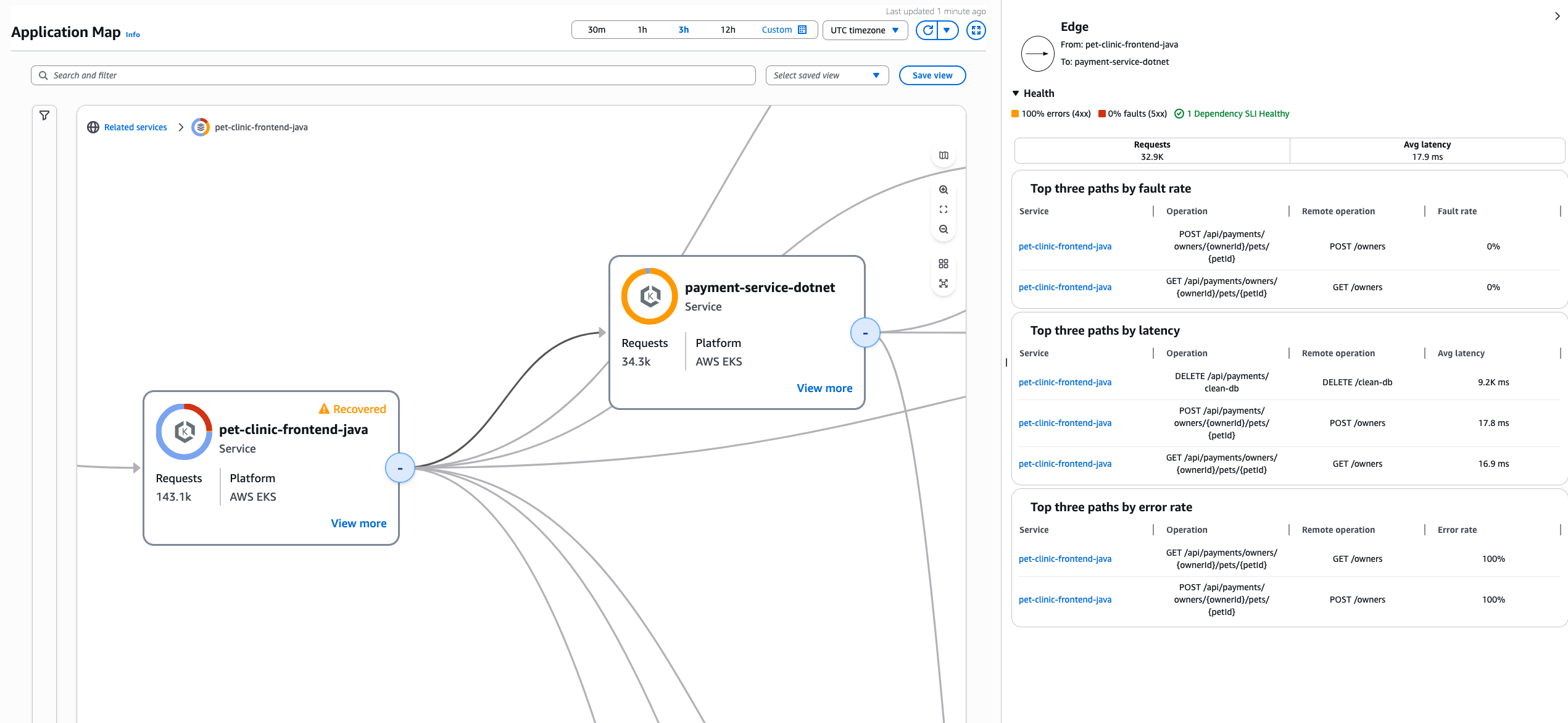Enter fullscreen mode
Viewport: 1568px width, 723px height.
coord(976,30)
